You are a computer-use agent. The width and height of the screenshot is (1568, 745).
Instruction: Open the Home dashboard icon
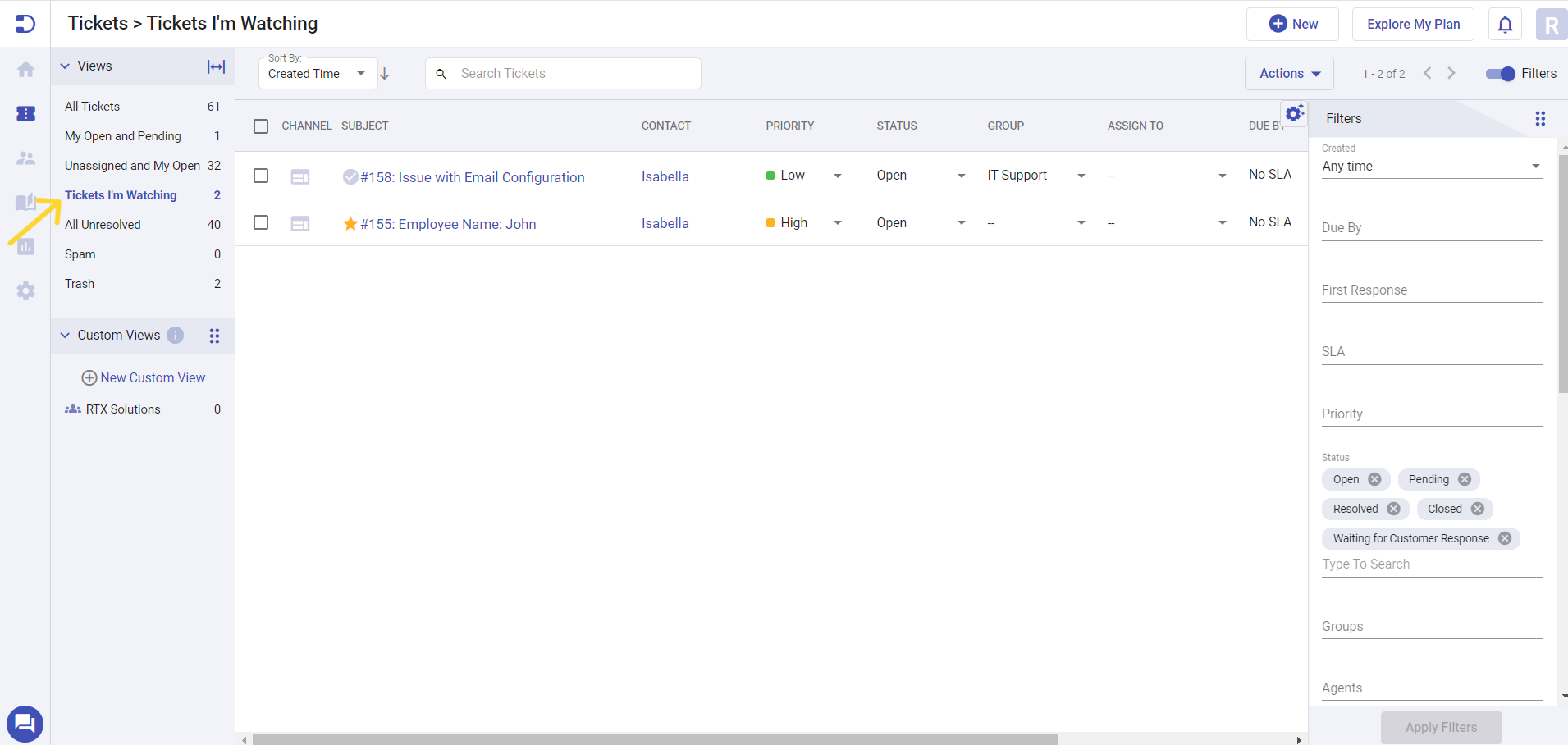[25, 69]
